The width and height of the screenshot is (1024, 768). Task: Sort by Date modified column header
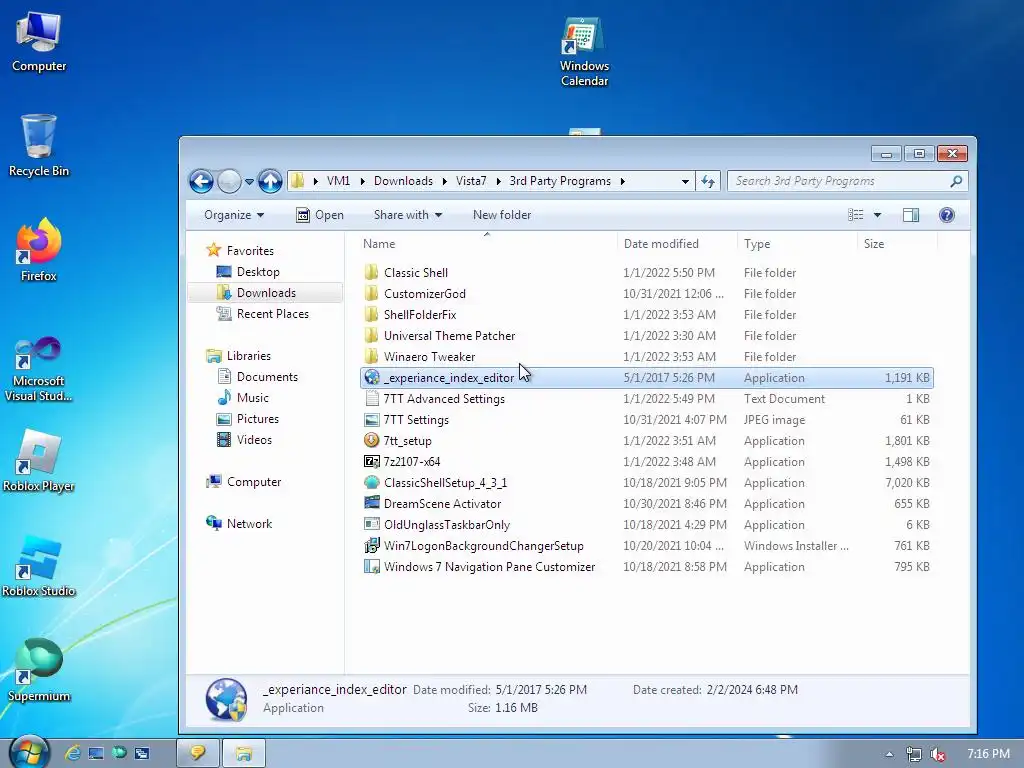coord(677,244)
